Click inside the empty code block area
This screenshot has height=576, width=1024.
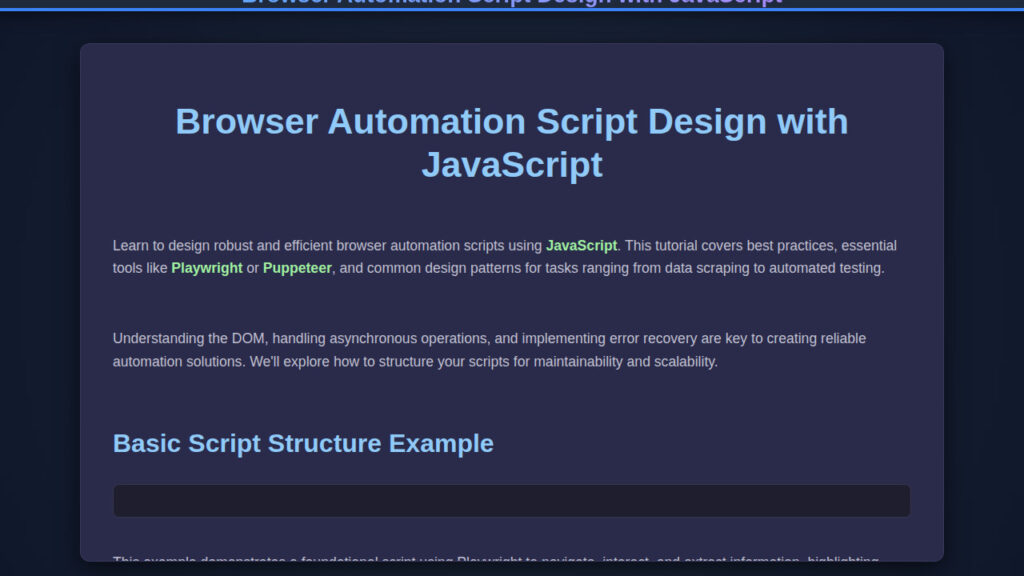tap(512, 500)
